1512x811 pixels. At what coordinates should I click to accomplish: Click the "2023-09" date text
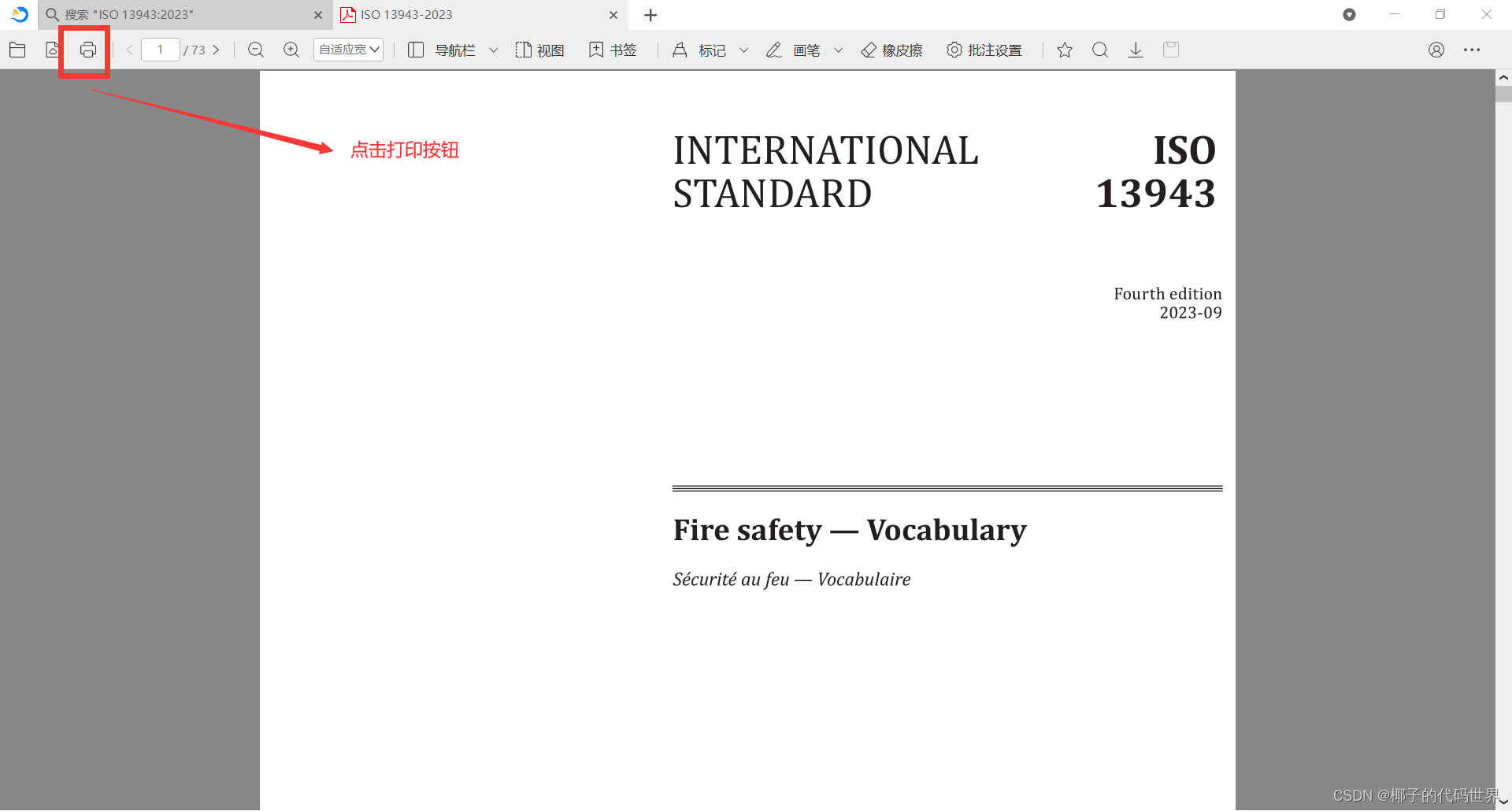pos(1191,313)
